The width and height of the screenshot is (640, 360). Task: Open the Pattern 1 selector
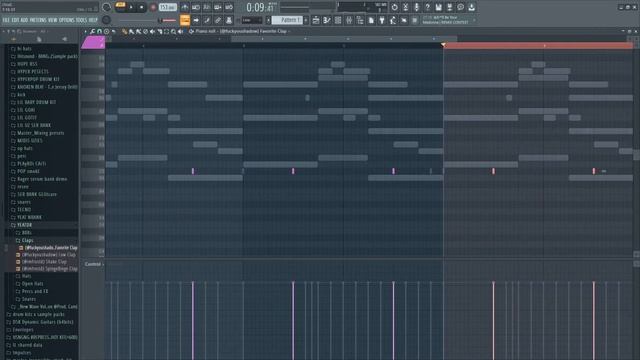(x=287, y=20)
